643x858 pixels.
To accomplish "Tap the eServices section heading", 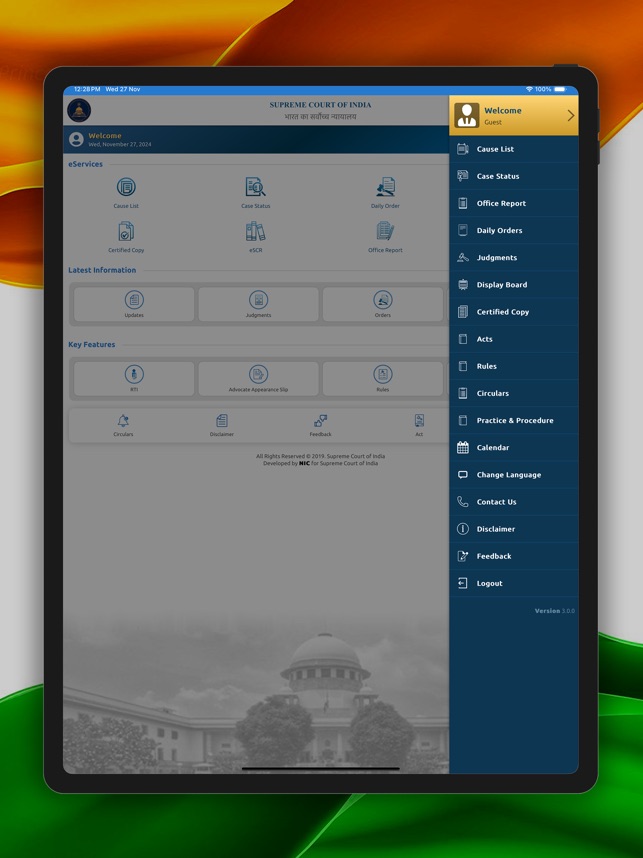I will coord(85,164).
